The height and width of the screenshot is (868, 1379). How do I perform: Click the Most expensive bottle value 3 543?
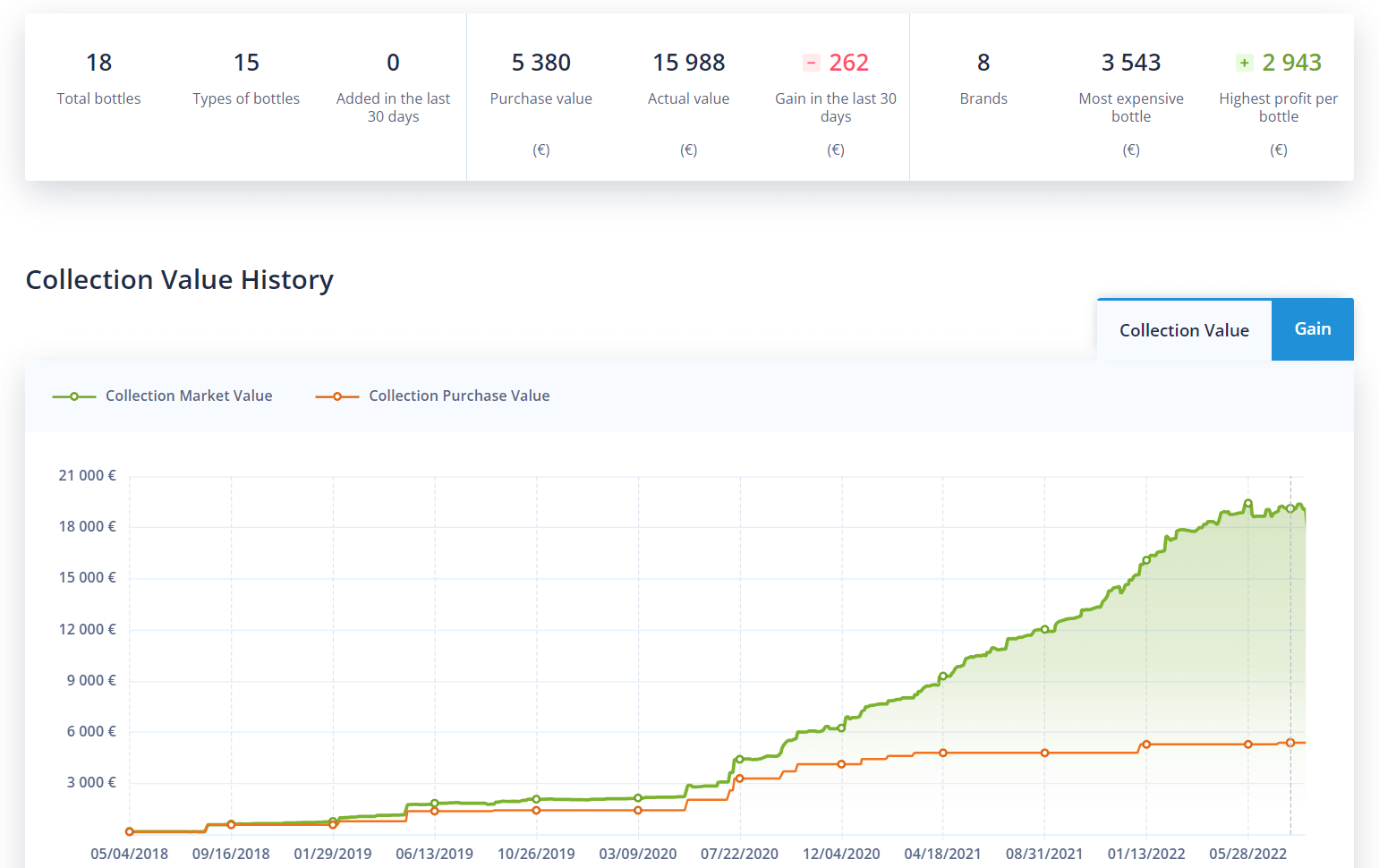click(x=1130, y=63)
